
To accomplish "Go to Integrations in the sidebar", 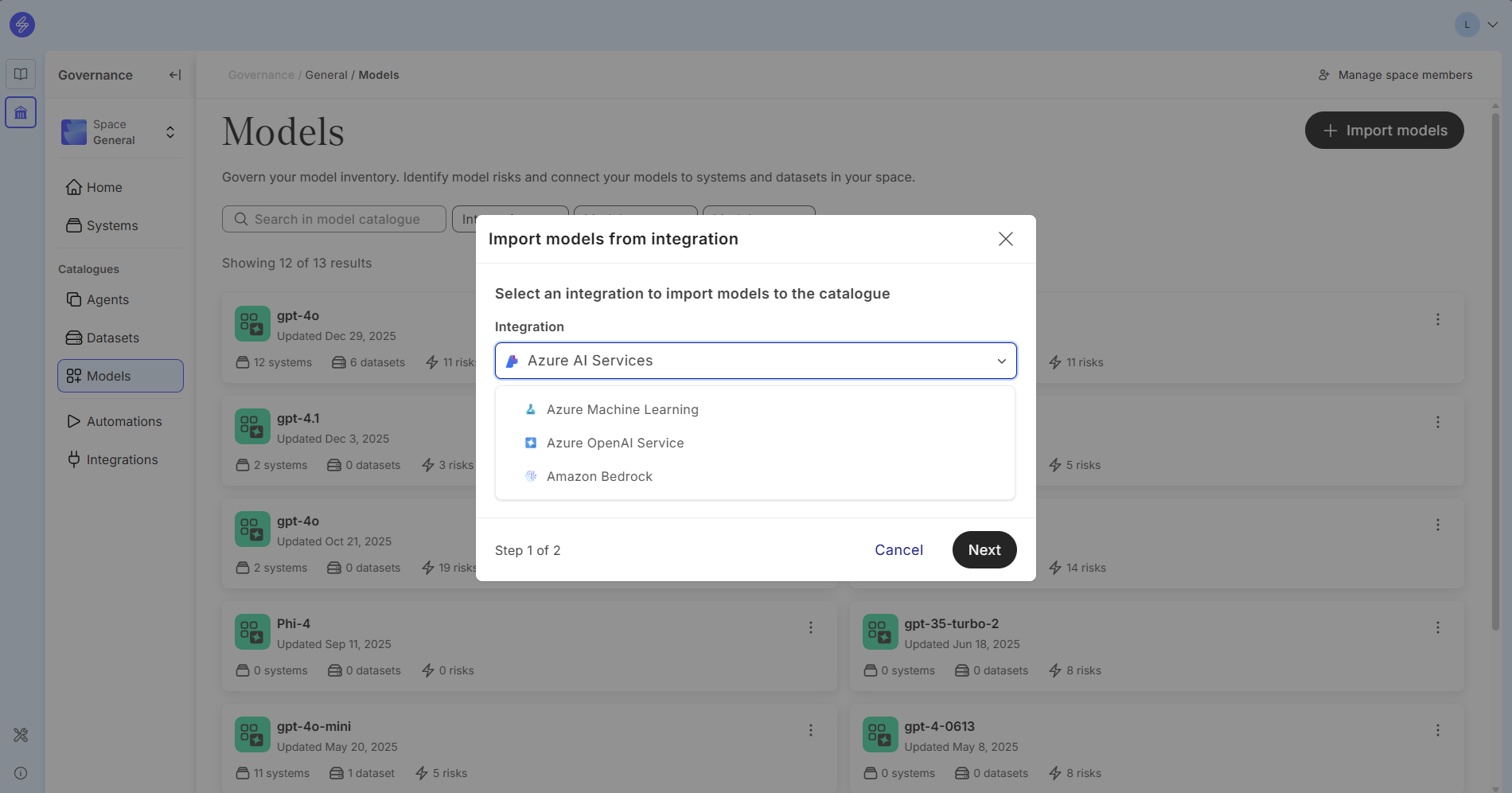I will (x=122, y=459).
